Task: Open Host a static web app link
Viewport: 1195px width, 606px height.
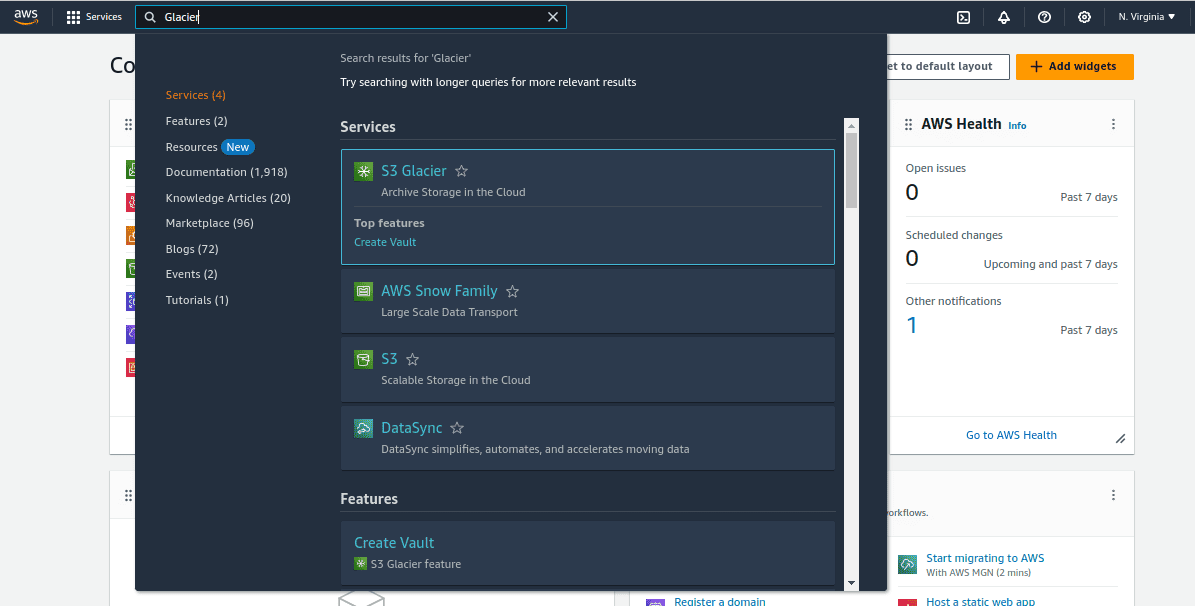Action: pyautogui.click(x=980, y=601)
